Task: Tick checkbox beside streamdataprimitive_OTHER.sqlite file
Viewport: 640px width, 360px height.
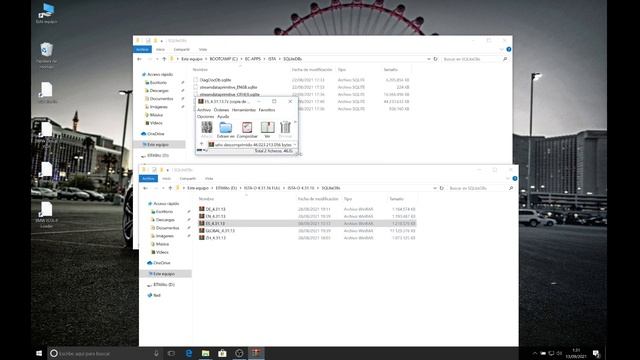Action: (x=196, y=94)
